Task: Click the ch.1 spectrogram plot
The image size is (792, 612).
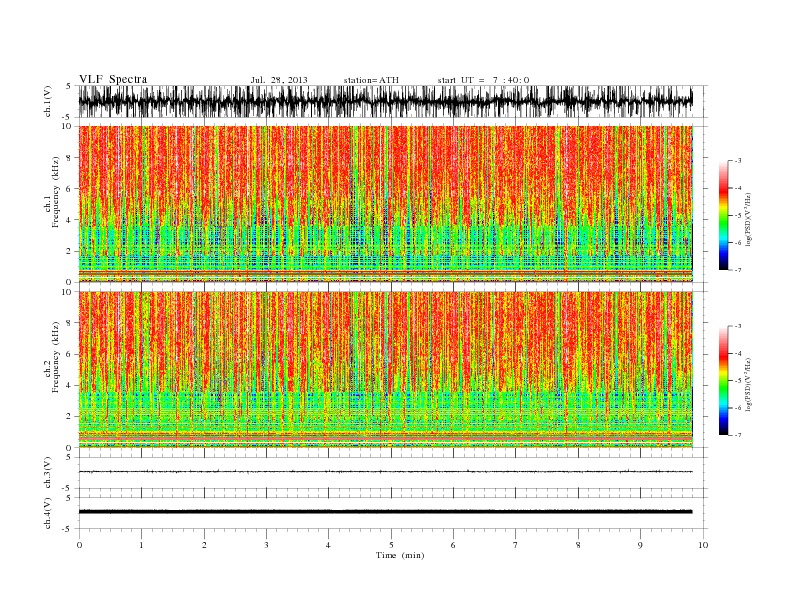Action: [x=385, y=204]
